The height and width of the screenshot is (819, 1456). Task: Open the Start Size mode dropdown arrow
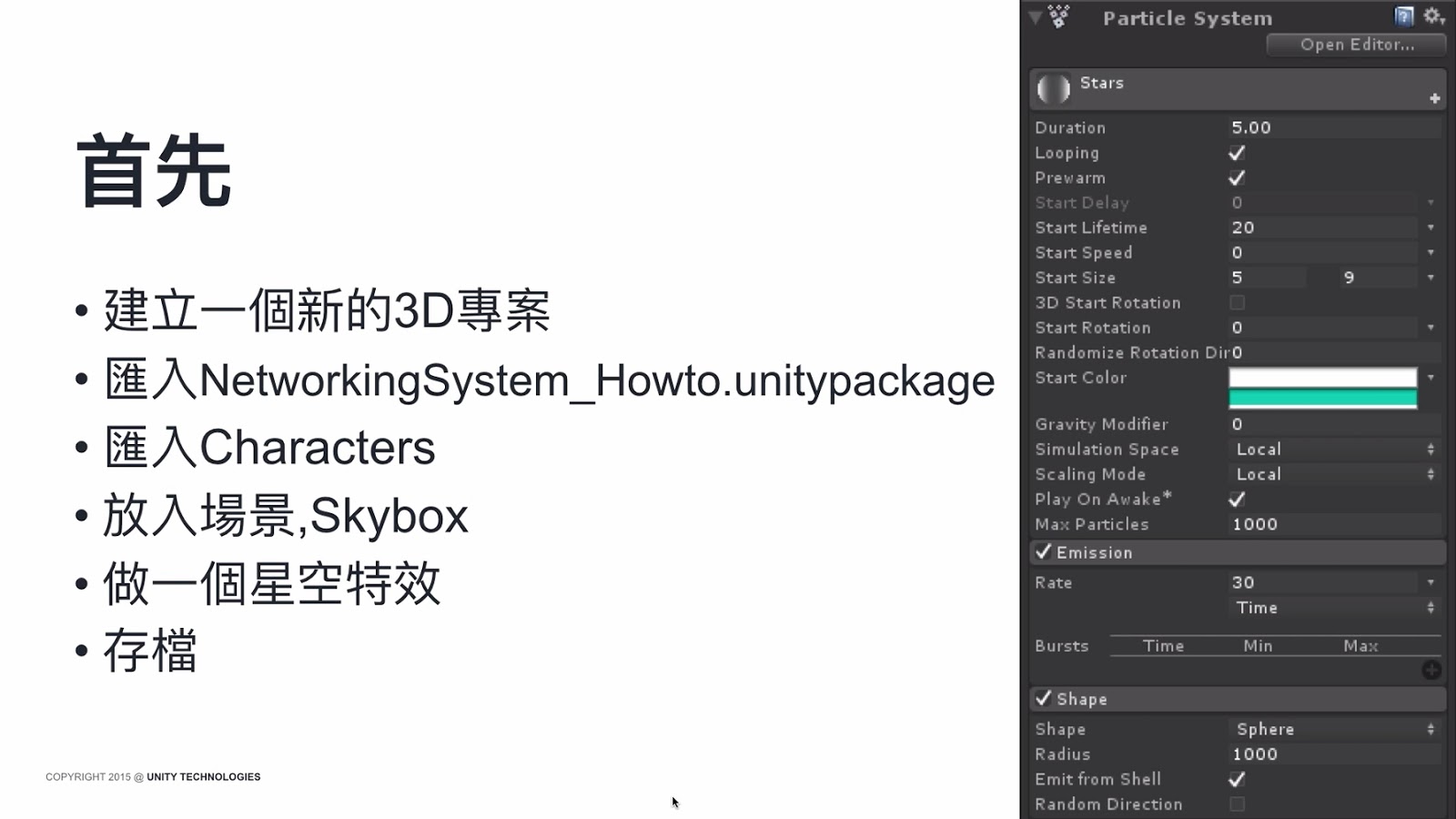[1431, 278]
